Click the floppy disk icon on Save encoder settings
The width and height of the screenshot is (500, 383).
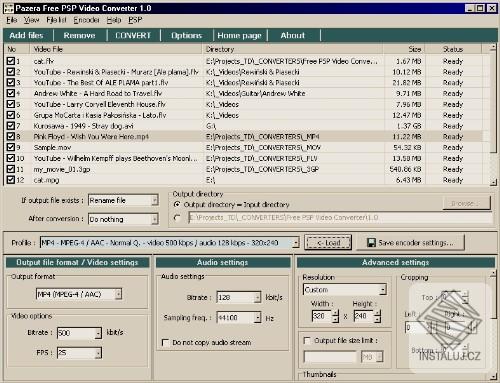point(371,243)
